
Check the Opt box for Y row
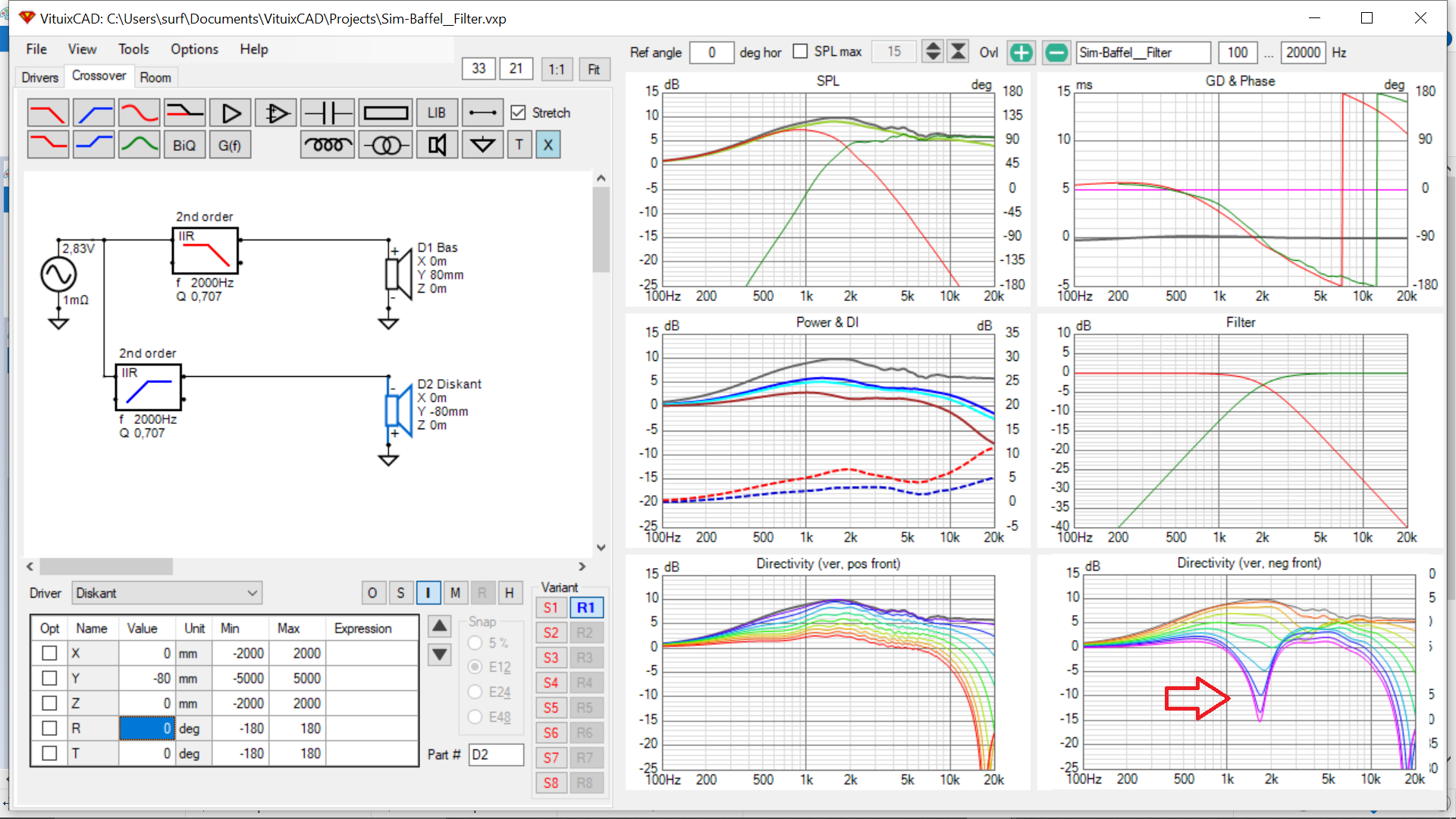pyautogui.click(x=49, y=678)
